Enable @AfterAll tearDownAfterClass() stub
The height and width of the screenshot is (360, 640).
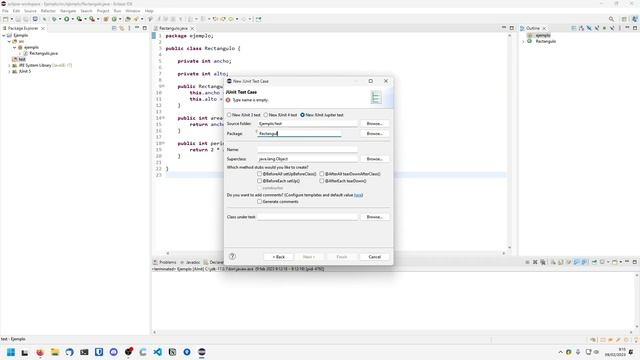point(322,174)
